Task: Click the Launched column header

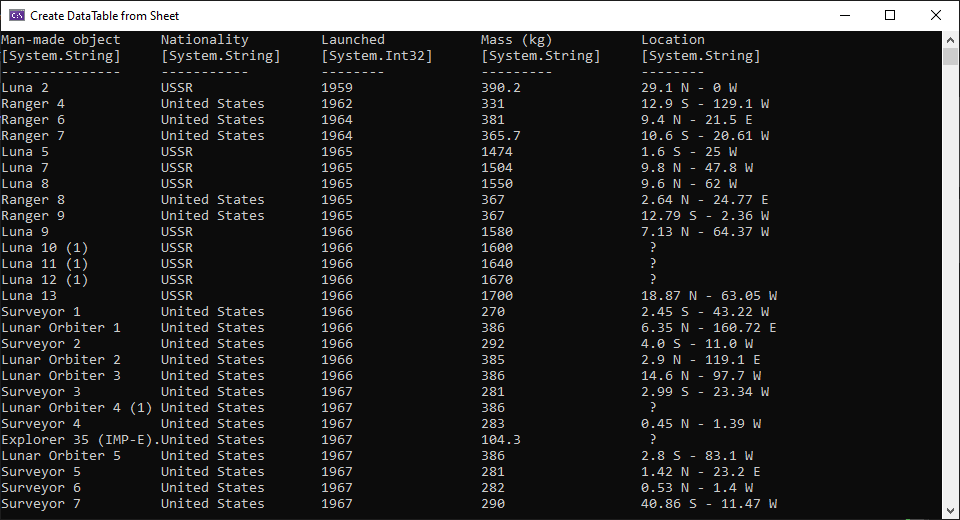Action: click(353, 40)
